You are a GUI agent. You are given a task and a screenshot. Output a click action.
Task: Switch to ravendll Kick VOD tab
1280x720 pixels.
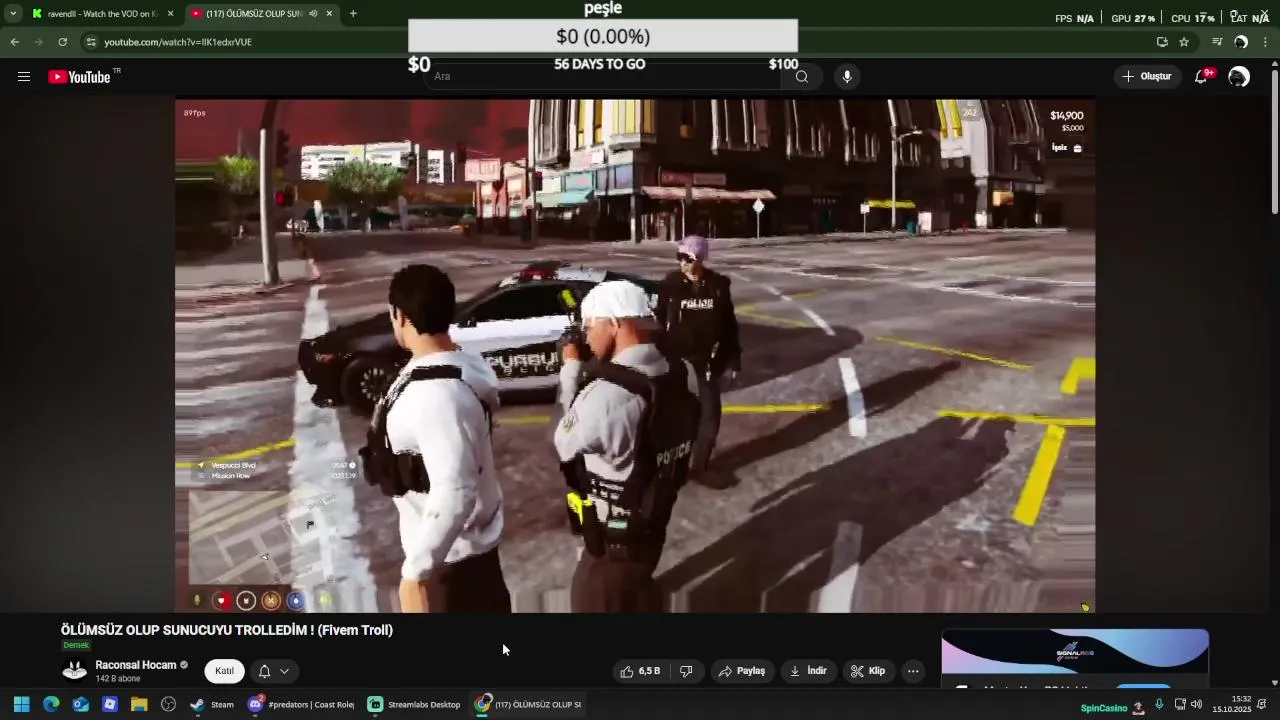(x=96, y=14)
